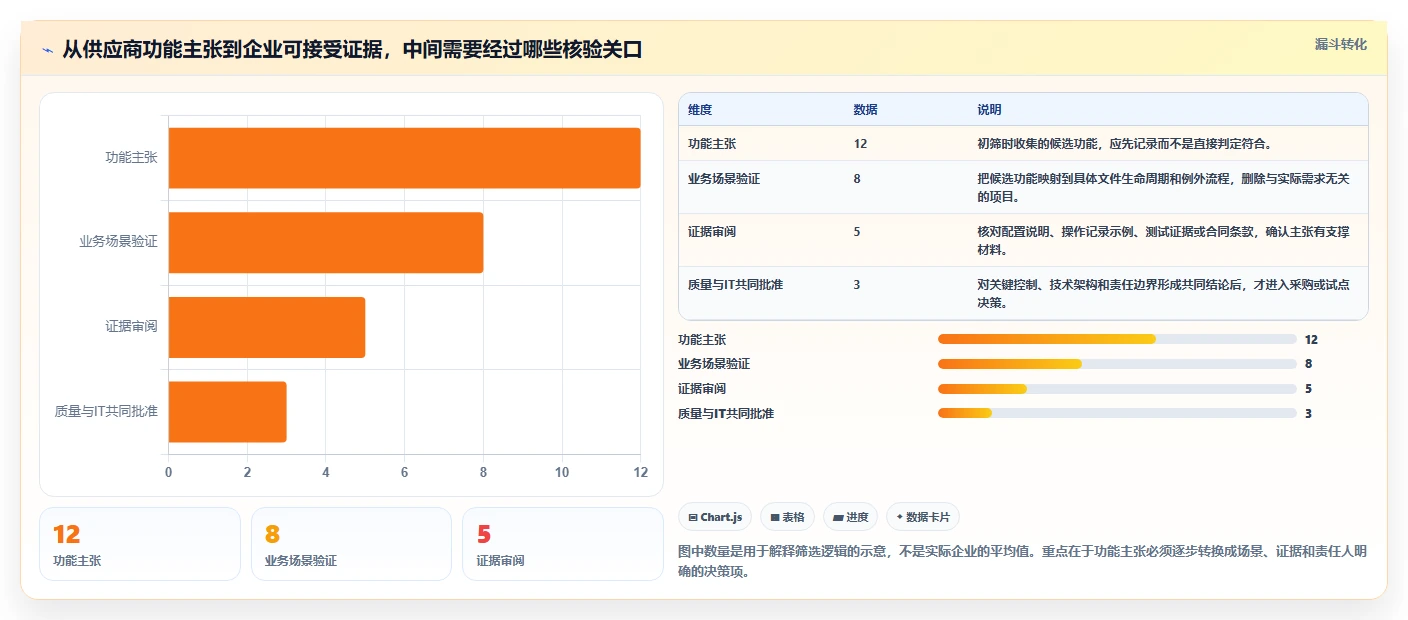Click 业务场景验证 in the table's 维度 column

(724, 178)
